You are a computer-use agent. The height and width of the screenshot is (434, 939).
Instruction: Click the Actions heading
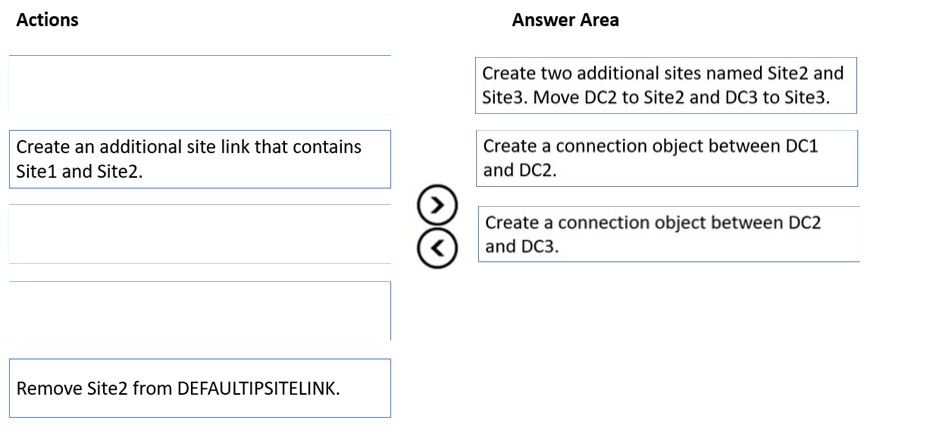coord(47,20)
